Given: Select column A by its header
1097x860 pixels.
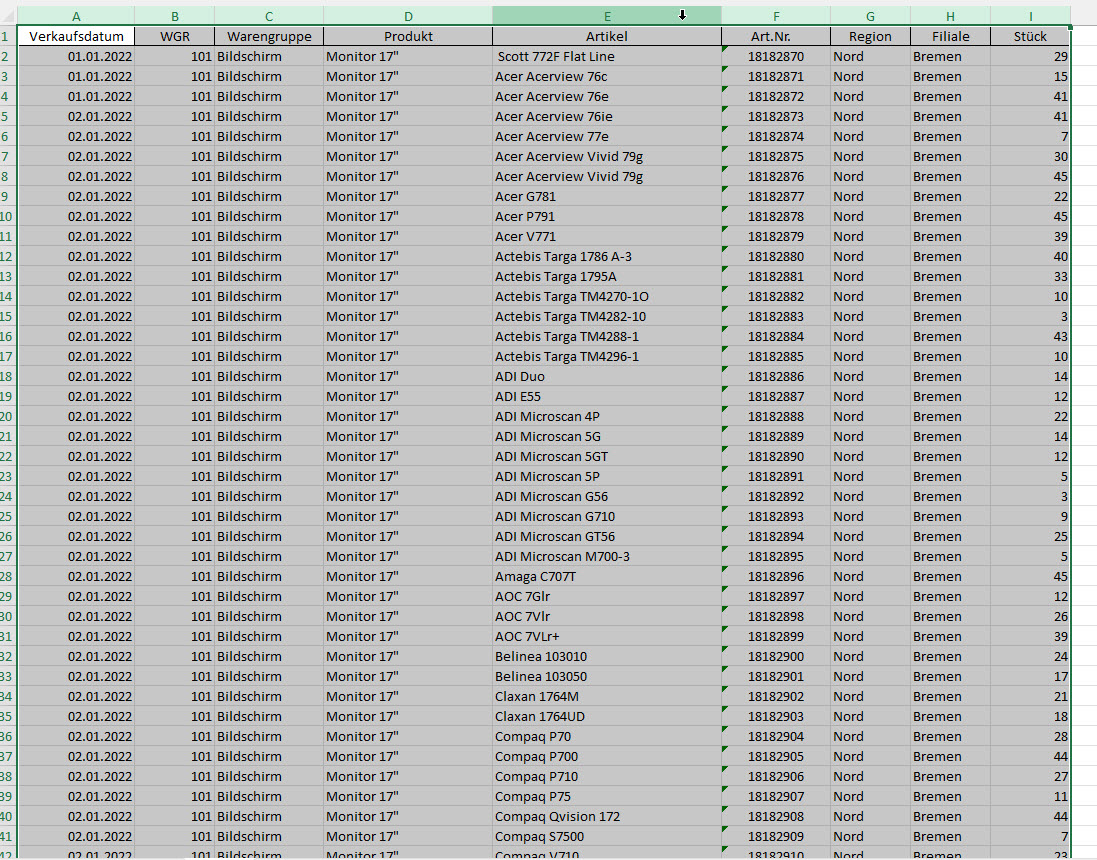Looking at the screenshot, I should coord(76,15).
